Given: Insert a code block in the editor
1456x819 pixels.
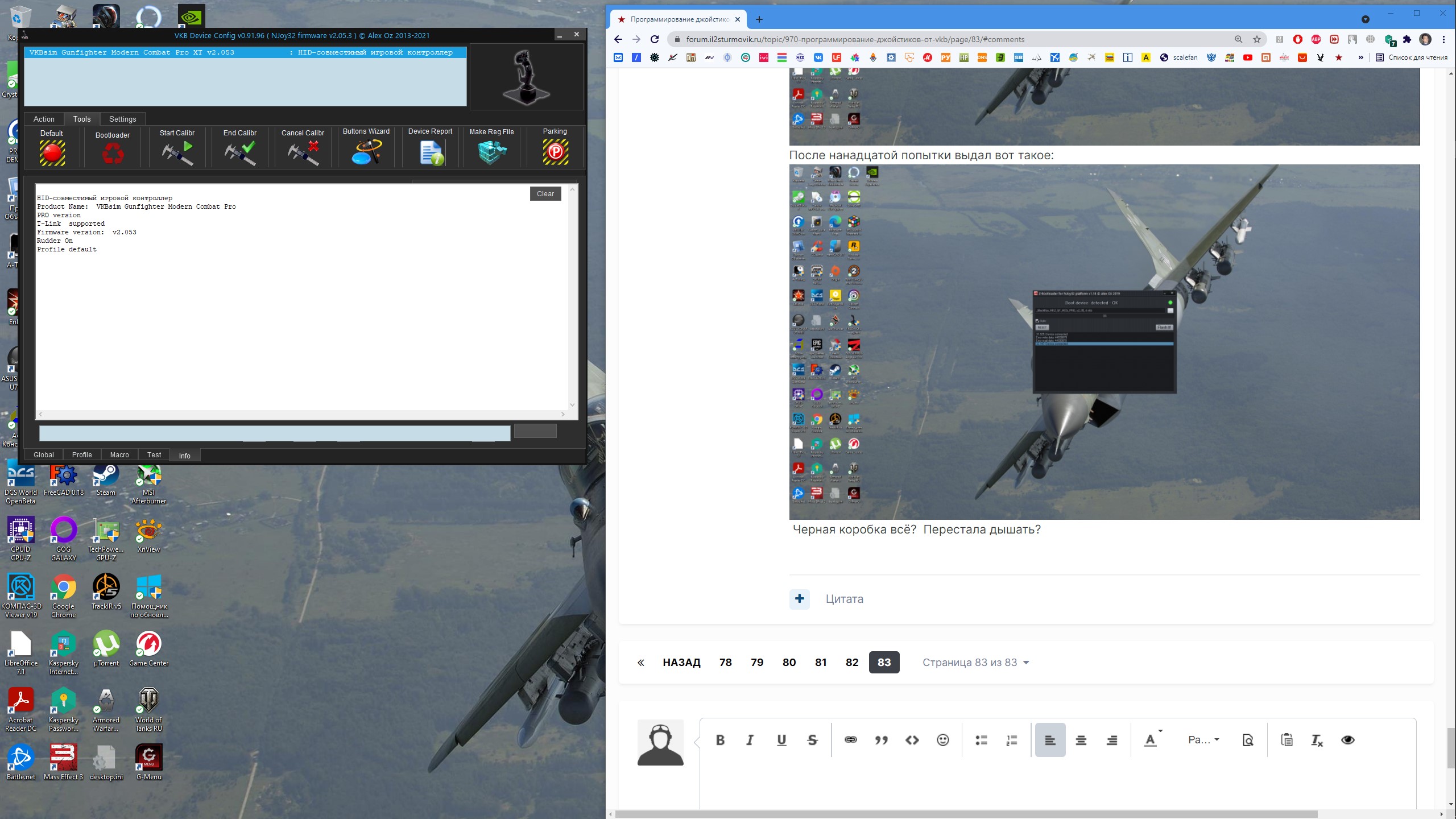Looking at the screenshot, I should coord(912,740).
